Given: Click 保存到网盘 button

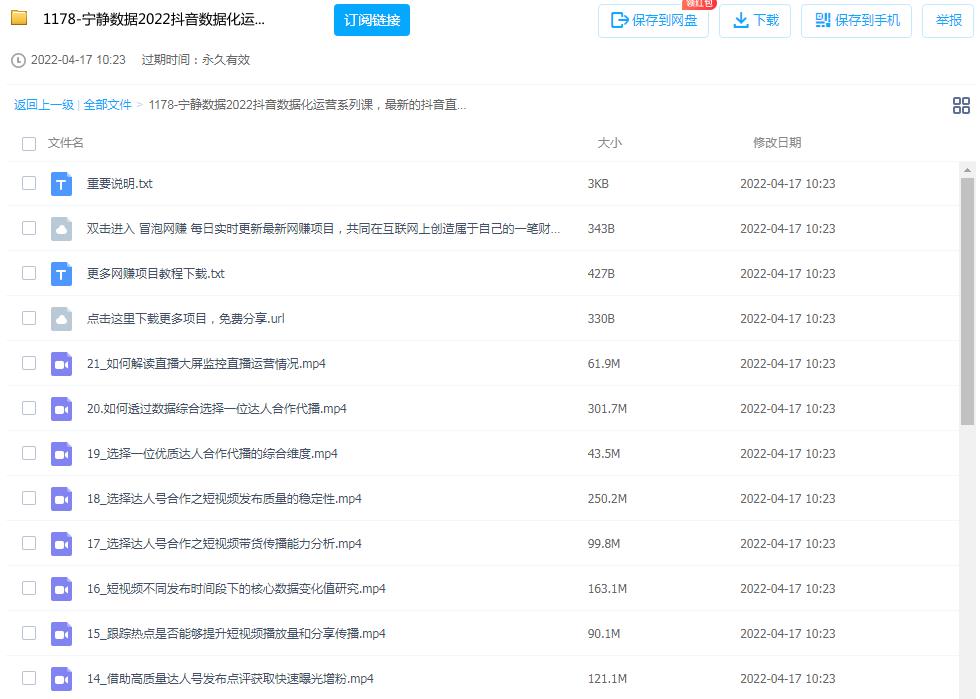Looking at the screenshot, I should point(653,21).
